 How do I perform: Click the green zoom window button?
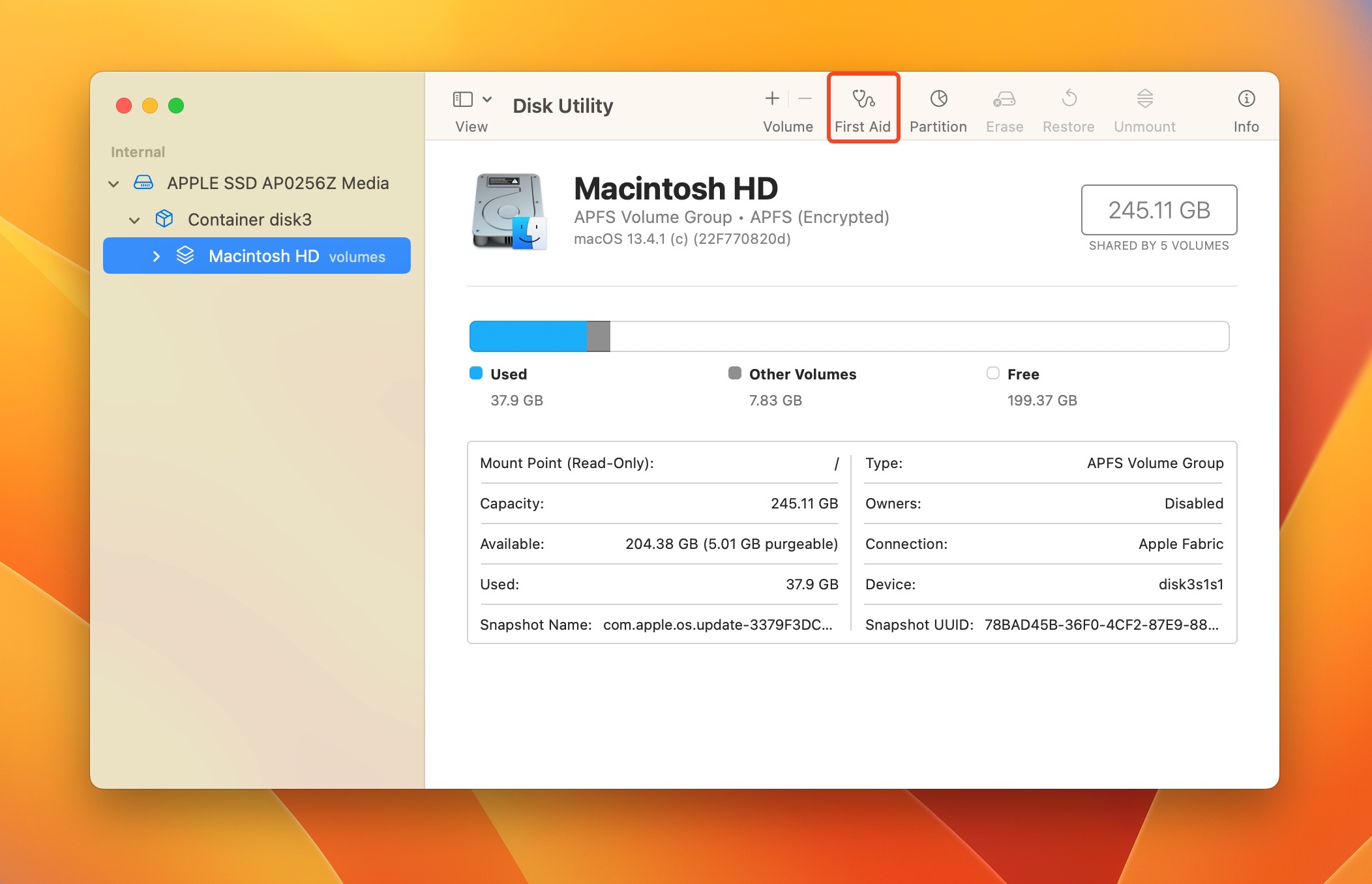click(176, 106)
